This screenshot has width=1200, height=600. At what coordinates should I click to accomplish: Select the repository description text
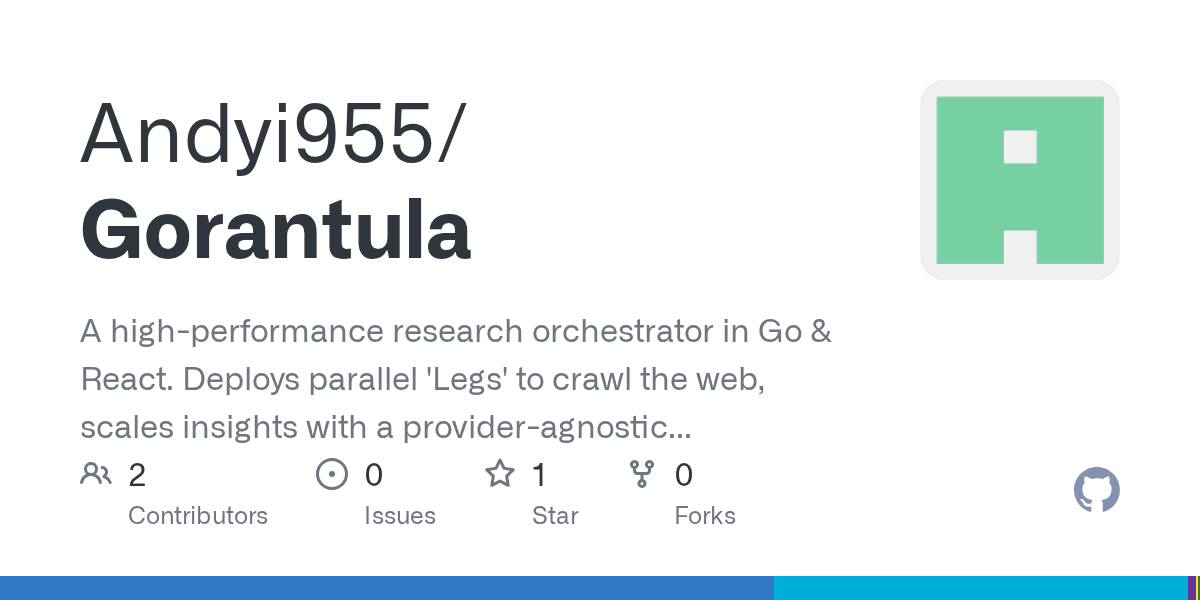(455, 380)
